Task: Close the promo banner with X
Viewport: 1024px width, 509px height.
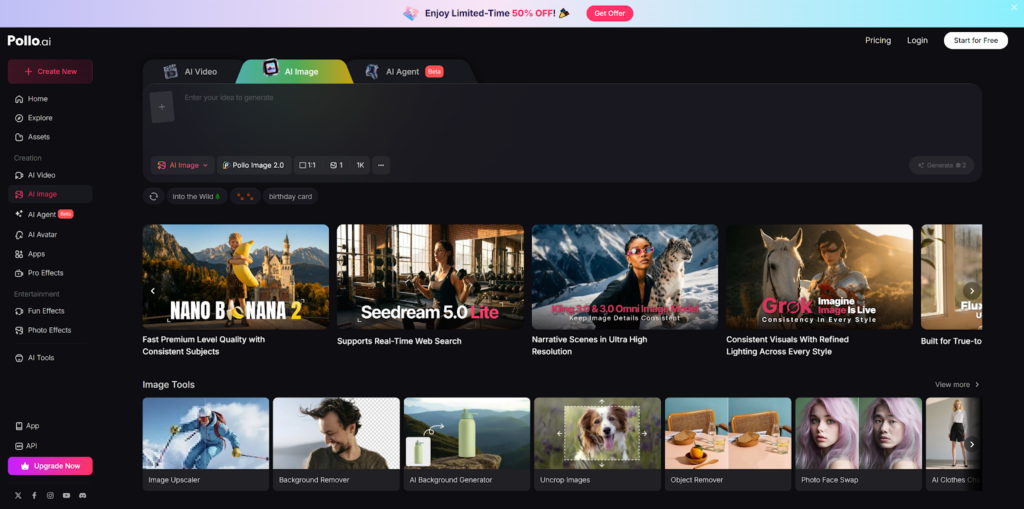Action: [1013, 8]
